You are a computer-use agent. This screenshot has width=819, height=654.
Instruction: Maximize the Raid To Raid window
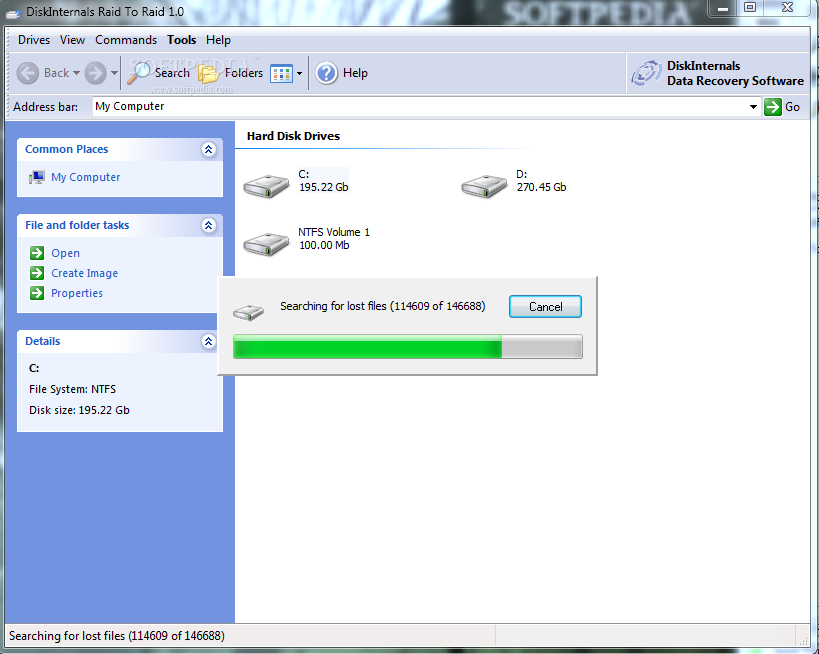[750, 8]
